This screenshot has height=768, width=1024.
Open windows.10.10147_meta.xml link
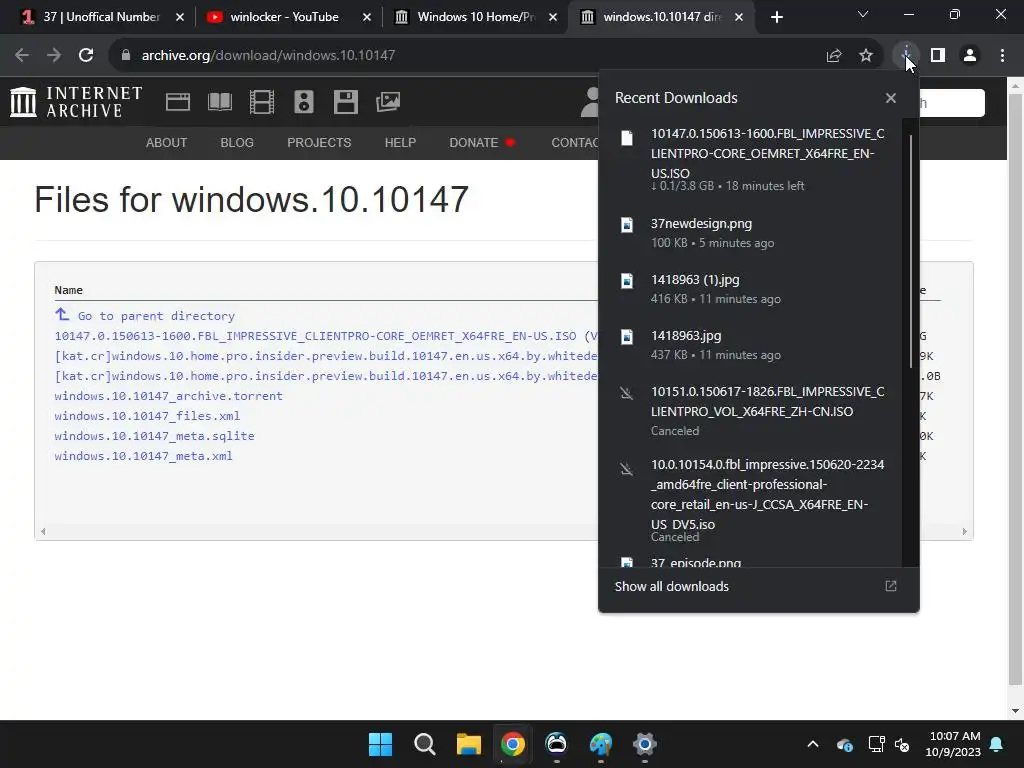tap(144, 456)
